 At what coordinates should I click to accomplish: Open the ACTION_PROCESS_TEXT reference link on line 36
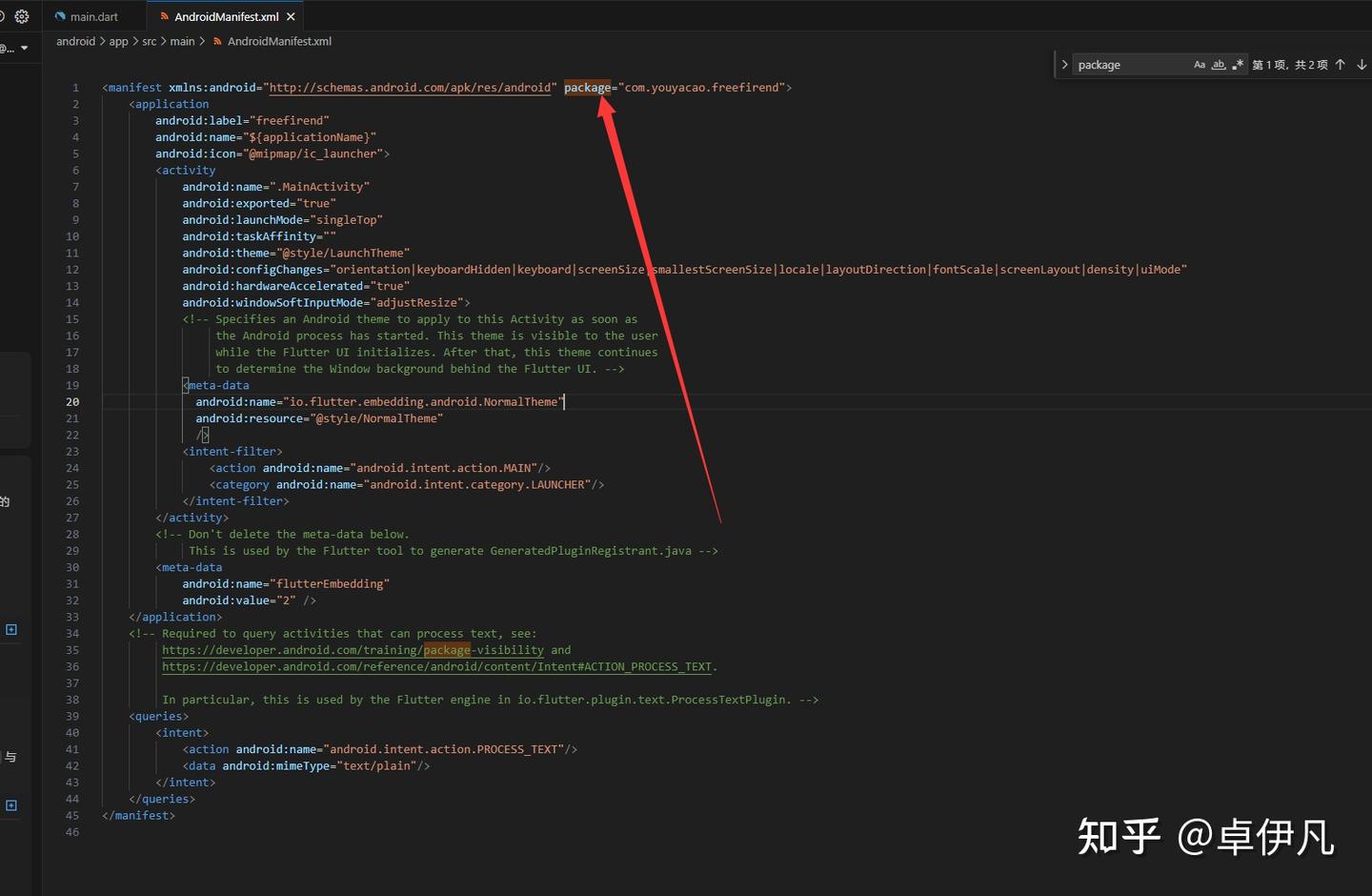point(438,666)
